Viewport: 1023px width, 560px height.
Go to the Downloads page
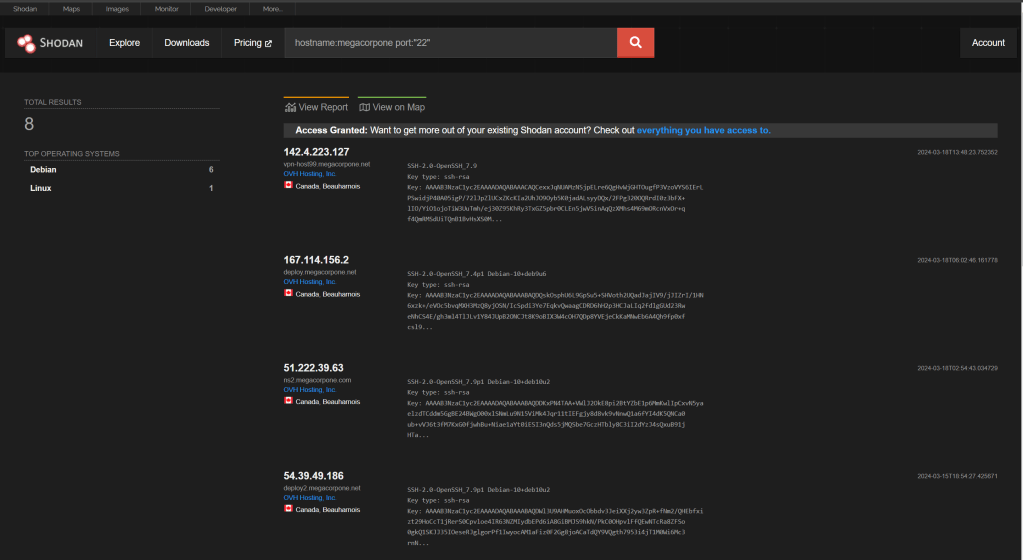point(187,43)
